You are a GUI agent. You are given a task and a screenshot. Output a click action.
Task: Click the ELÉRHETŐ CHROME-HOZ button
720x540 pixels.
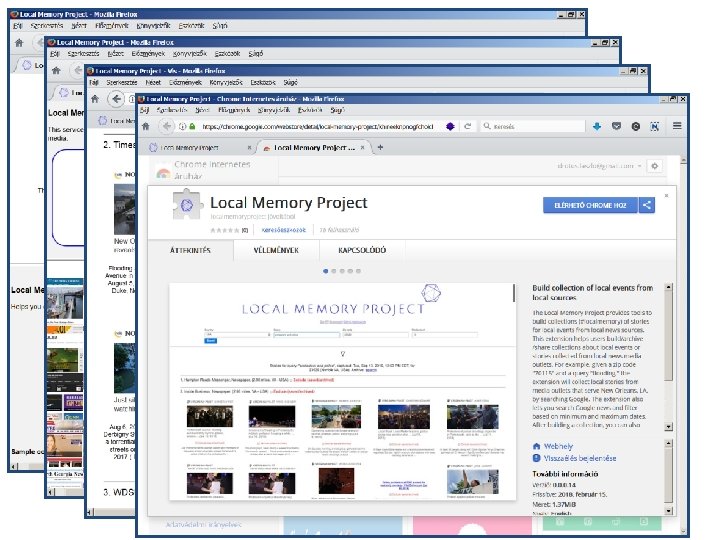[591, 205]
